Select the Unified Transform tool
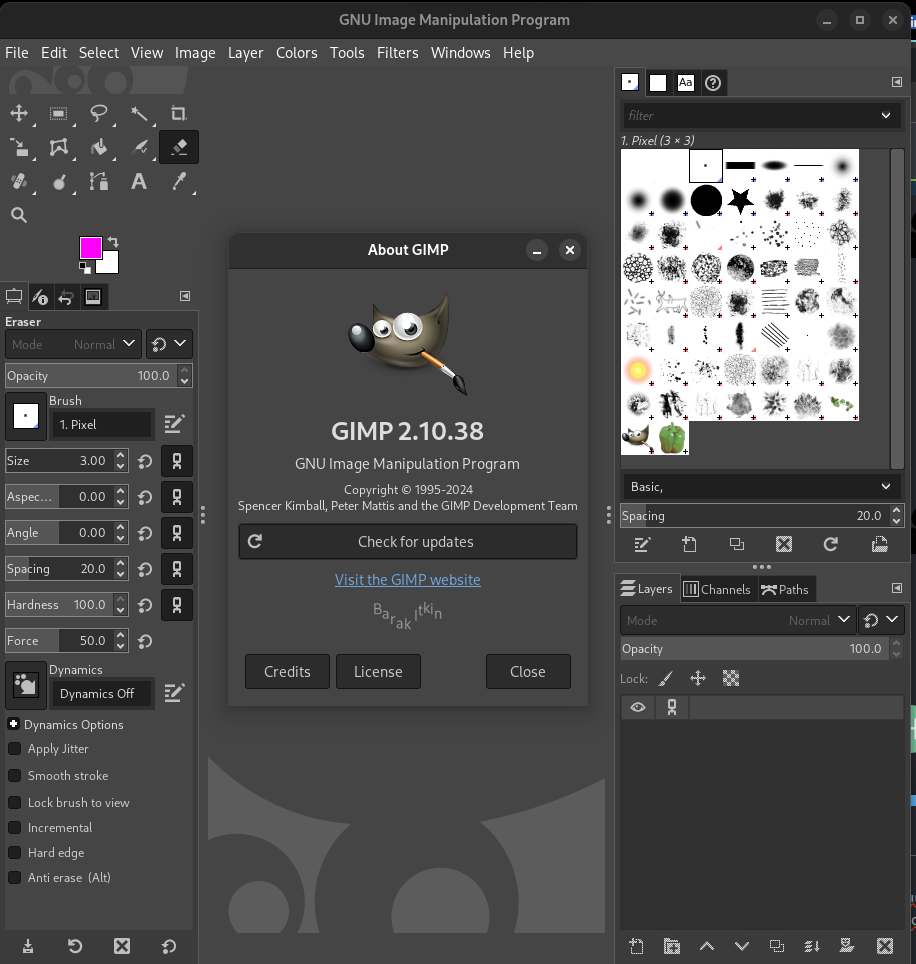Image resolution: width=916 pixels, height=964 pixels. (19, 147)
